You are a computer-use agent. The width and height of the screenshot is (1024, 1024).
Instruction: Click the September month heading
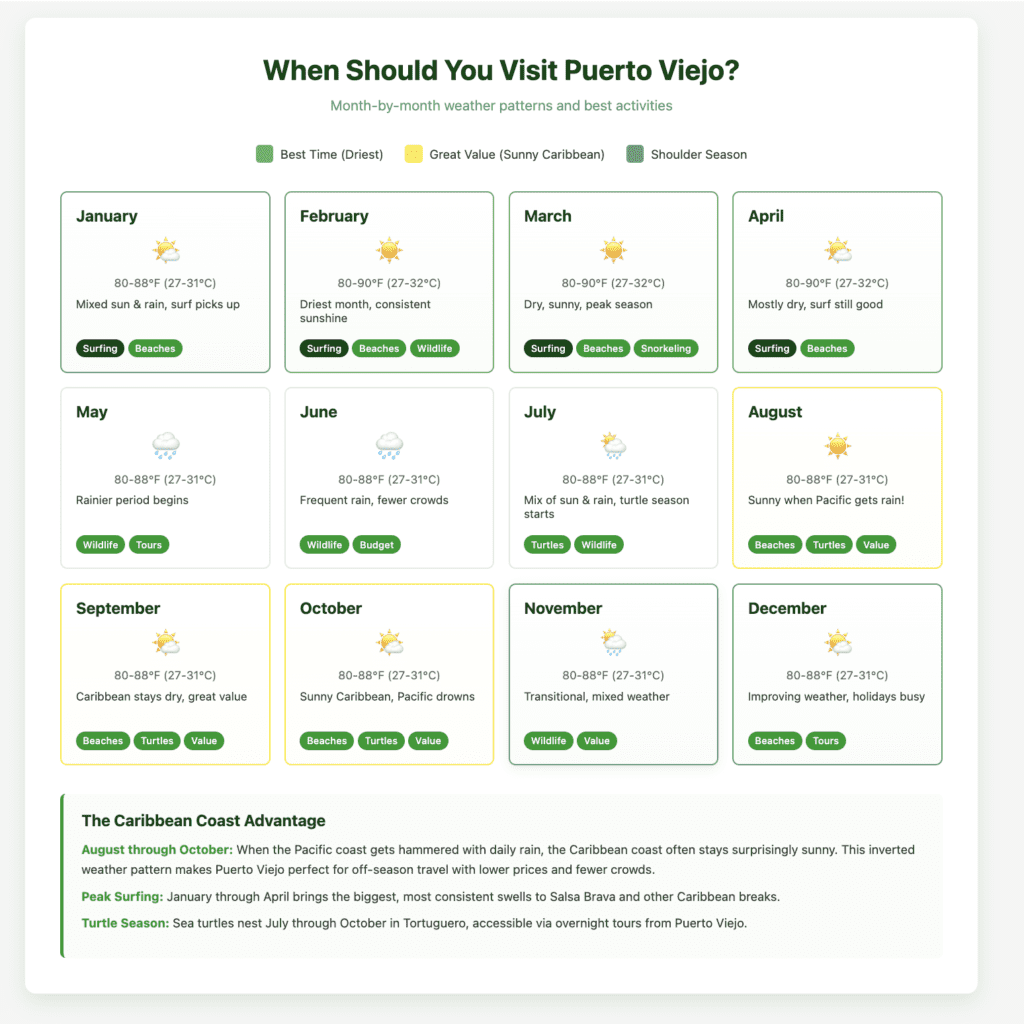tap(117, 608)
